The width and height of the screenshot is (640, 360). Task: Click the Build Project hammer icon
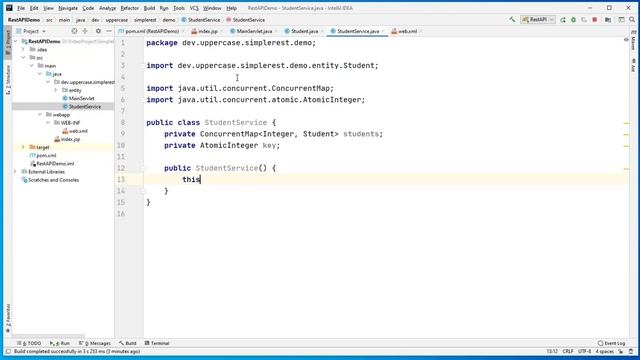512,20
